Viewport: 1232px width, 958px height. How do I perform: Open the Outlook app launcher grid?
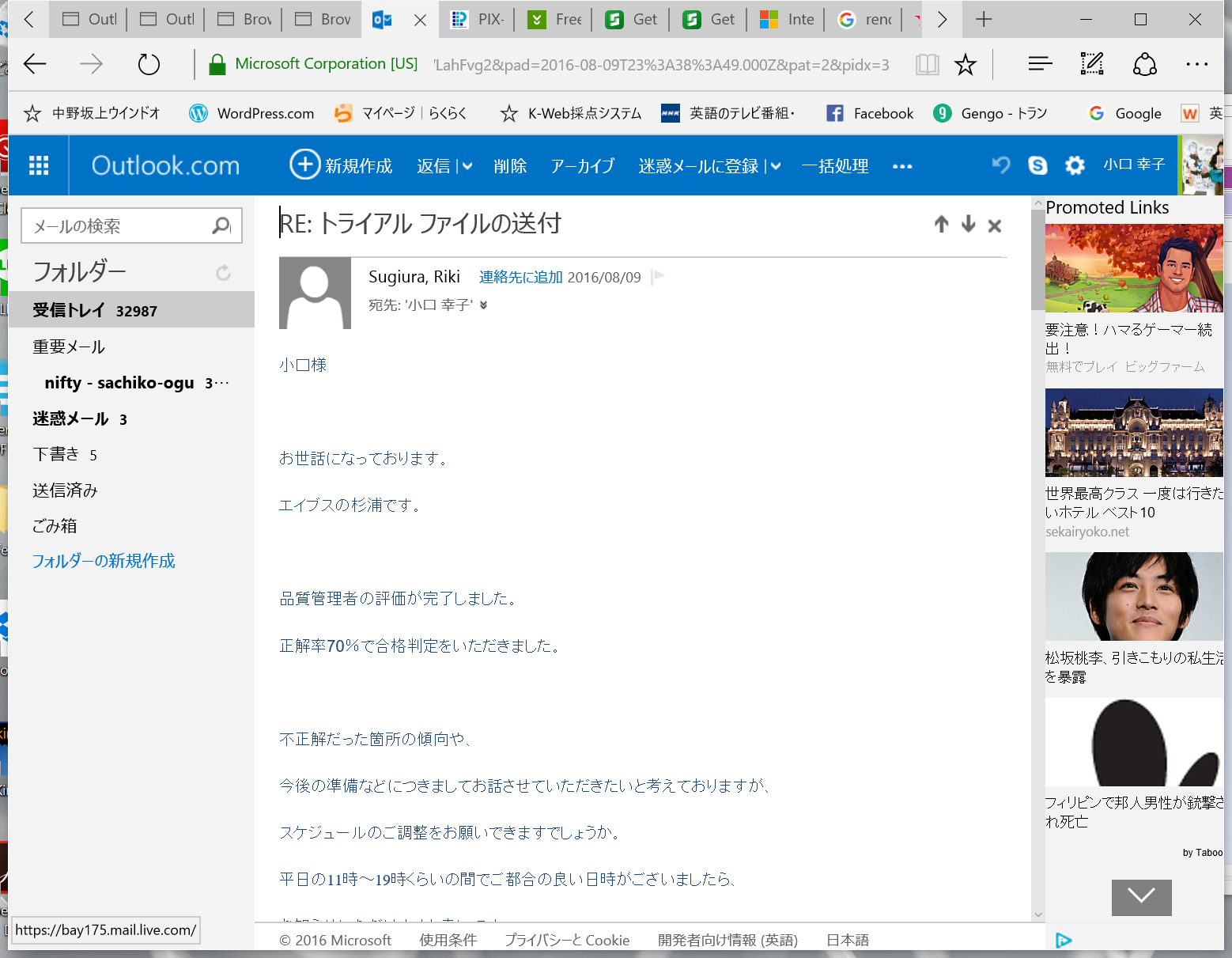(39, 165)
